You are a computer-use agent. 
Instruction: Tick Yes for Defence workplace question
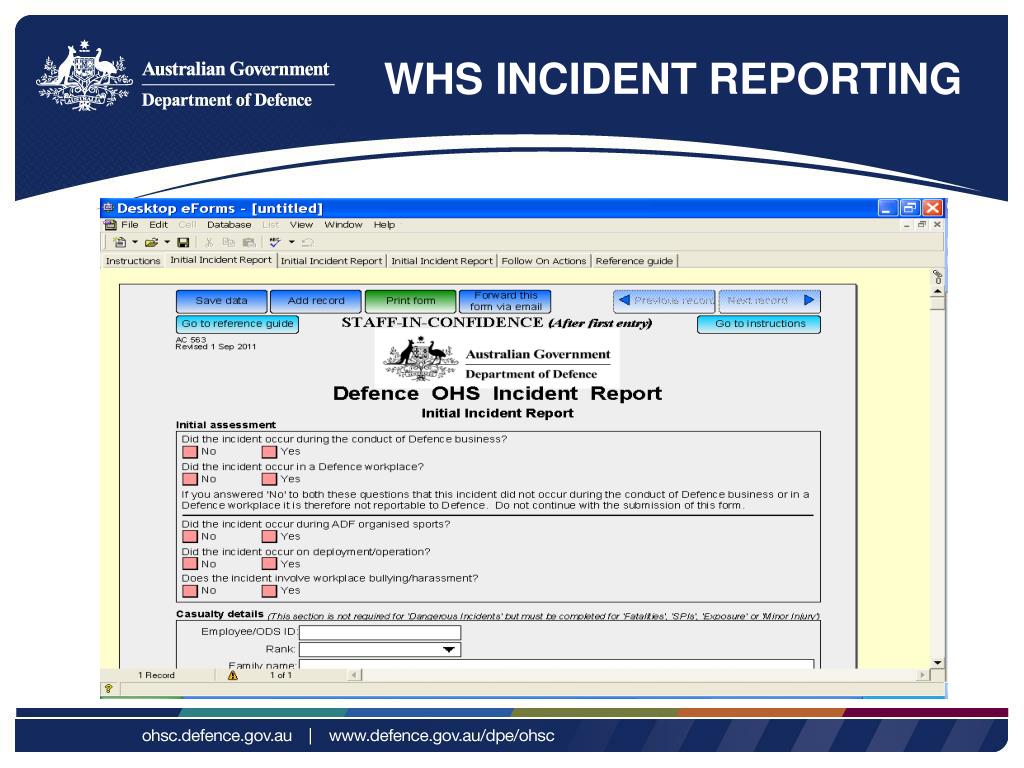click(270, 479)
